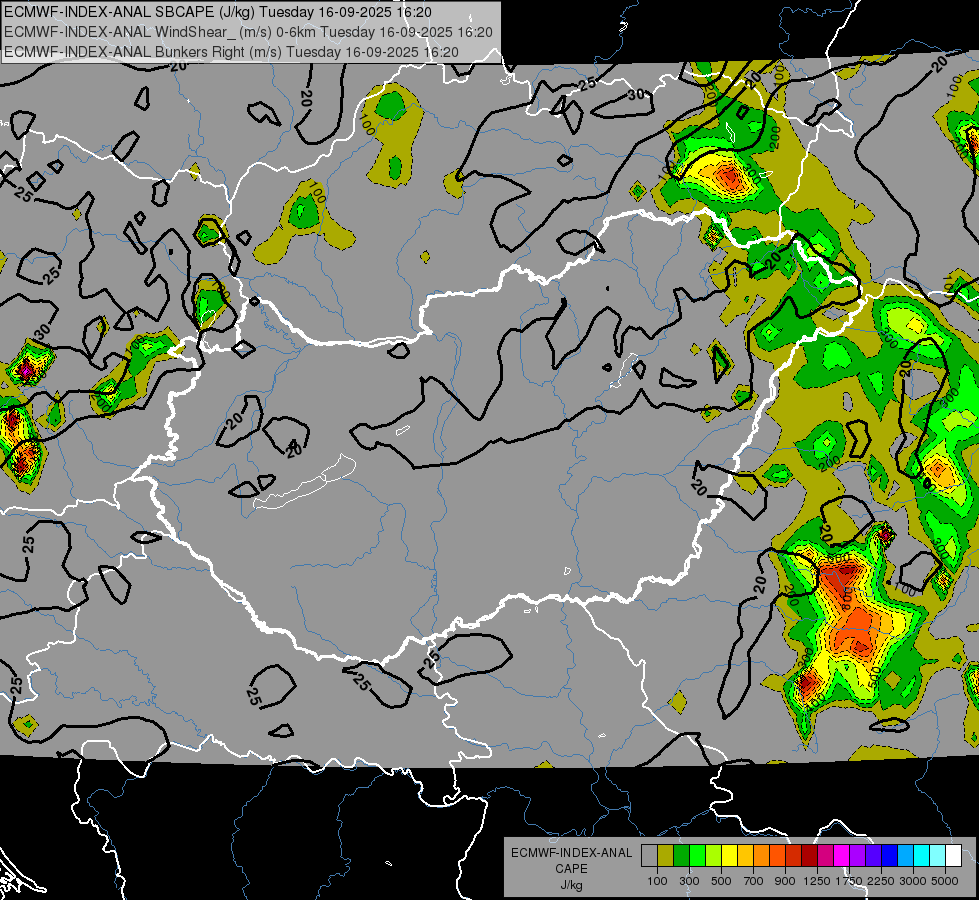The image size is (979, 900).
Task: Click the 1250 label under the legend
Action: (817, 881)
